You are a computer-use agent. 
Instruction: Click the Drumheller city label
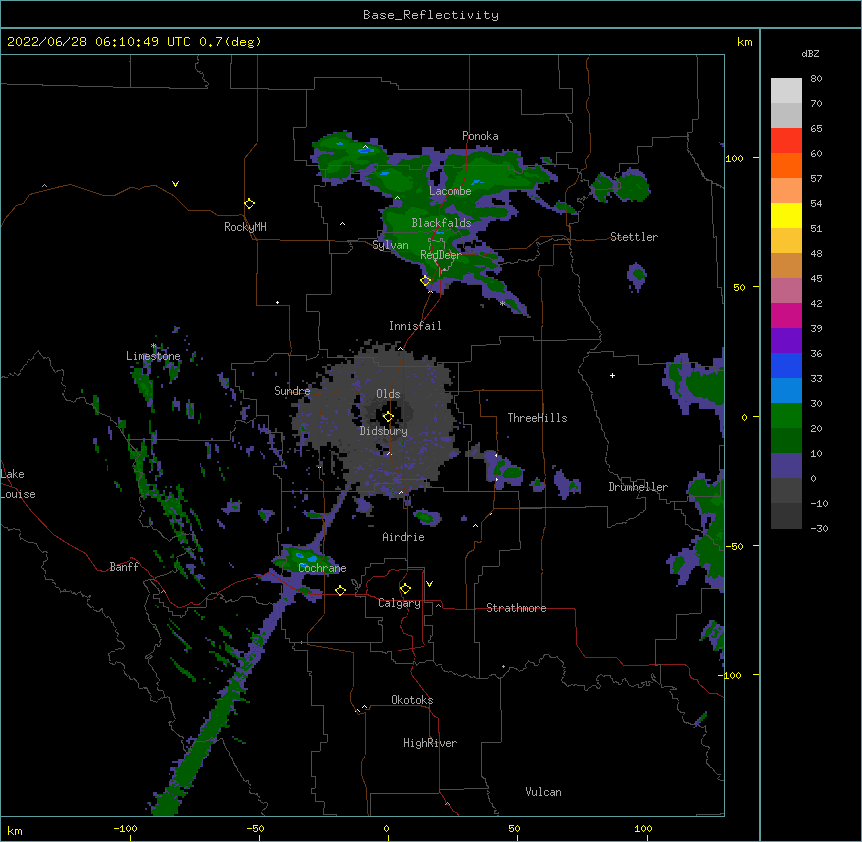pos(638,487)
